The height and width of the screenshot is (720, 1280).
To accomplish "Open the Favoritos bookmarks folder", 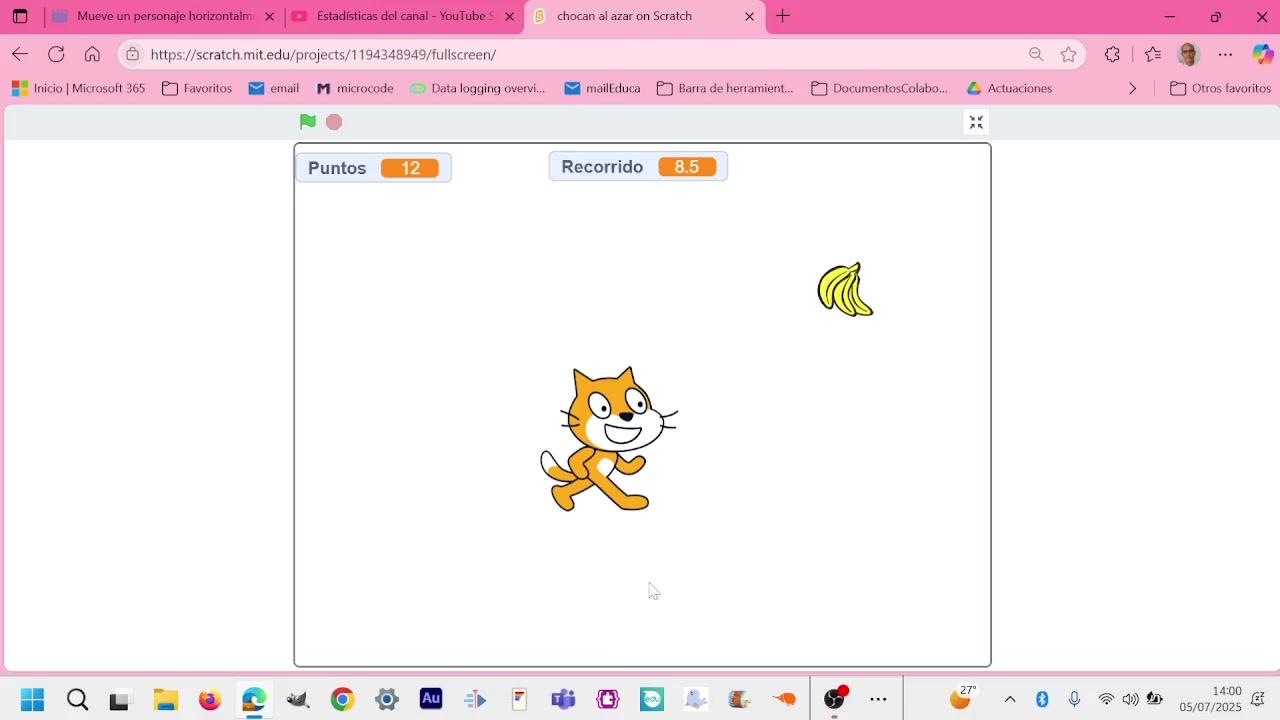I will (197, 88).
